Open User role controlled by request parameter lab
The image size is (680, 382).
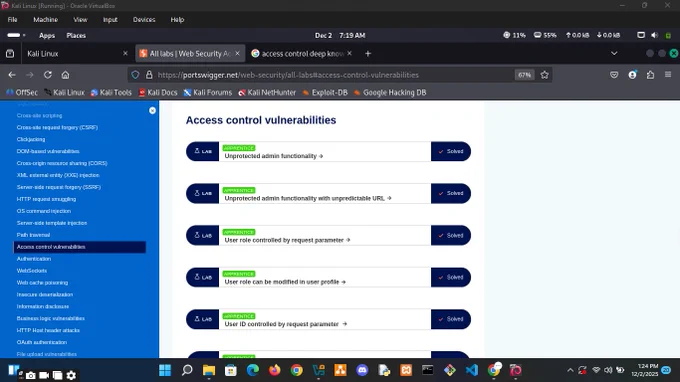[x=287, y=240]
